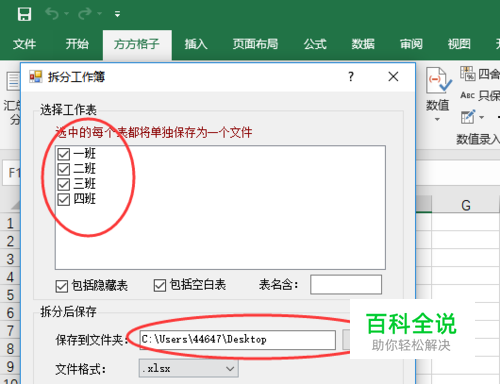The height and width of the screenshot is (384, 500).
Task: Open the Undo history dropdown arrow
Action: click(x=67, y=14)
